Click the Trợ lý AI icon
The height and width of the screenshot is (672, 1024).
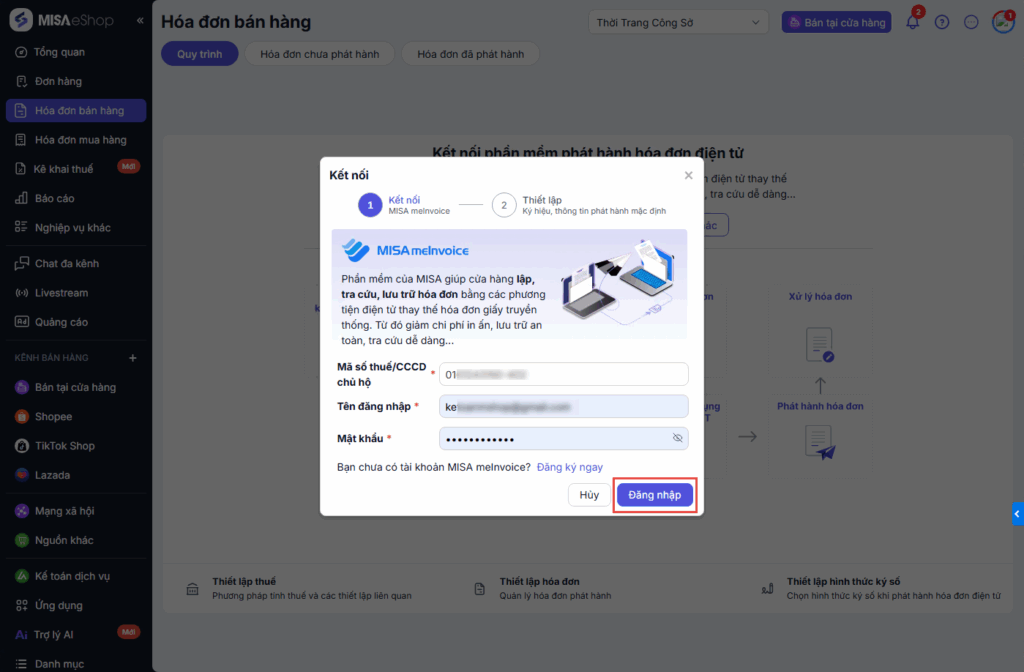(x=22, y=635)
